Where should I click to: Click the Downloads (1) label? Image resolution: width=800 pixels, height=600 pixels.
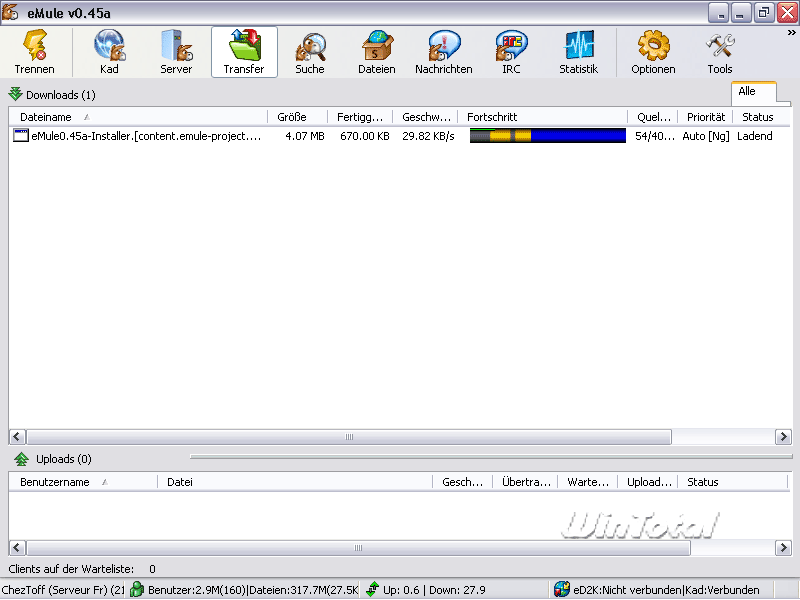coord(61,95)
